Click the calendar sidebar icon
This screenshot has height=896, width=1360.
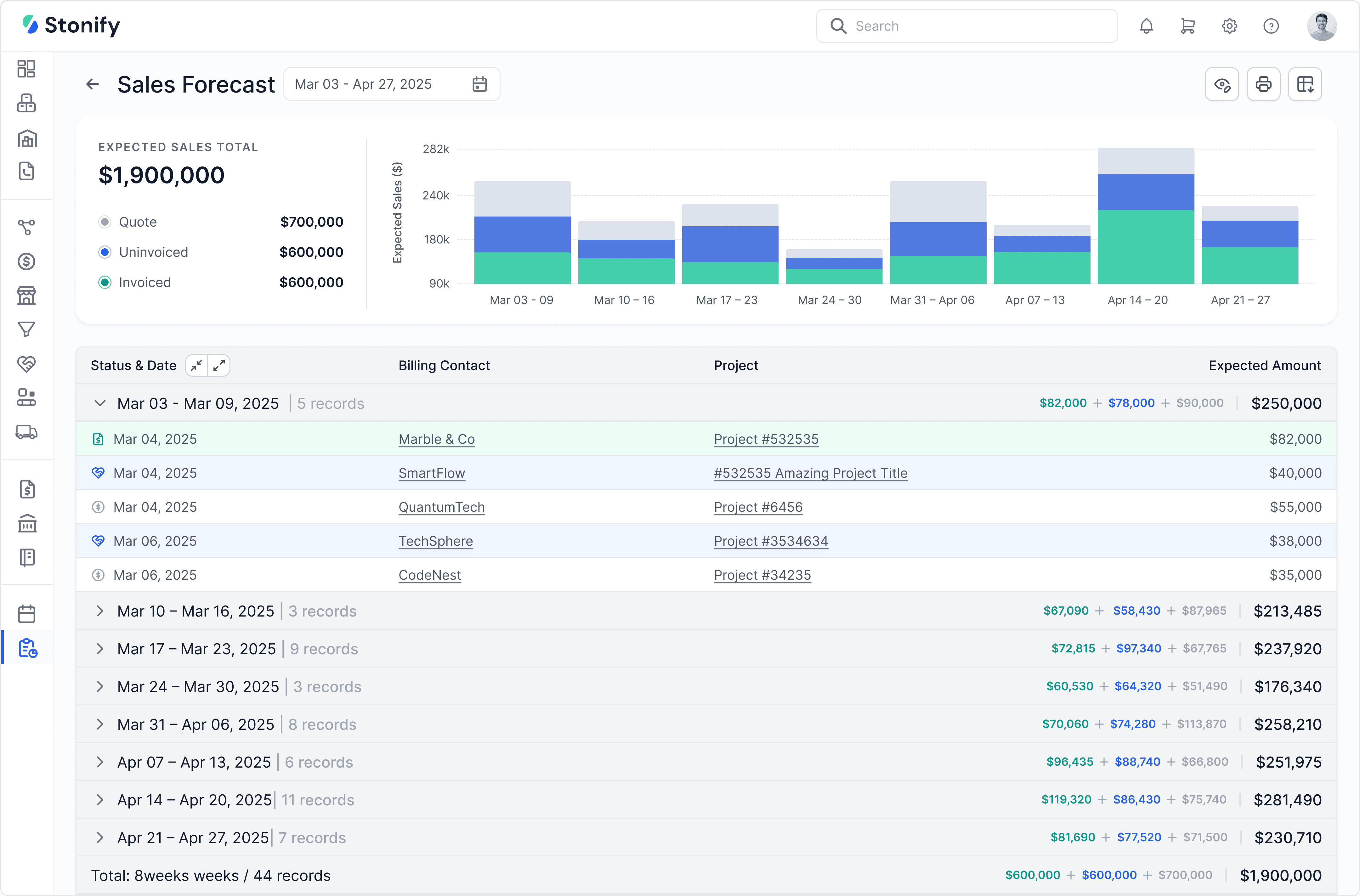pos(26,614)
